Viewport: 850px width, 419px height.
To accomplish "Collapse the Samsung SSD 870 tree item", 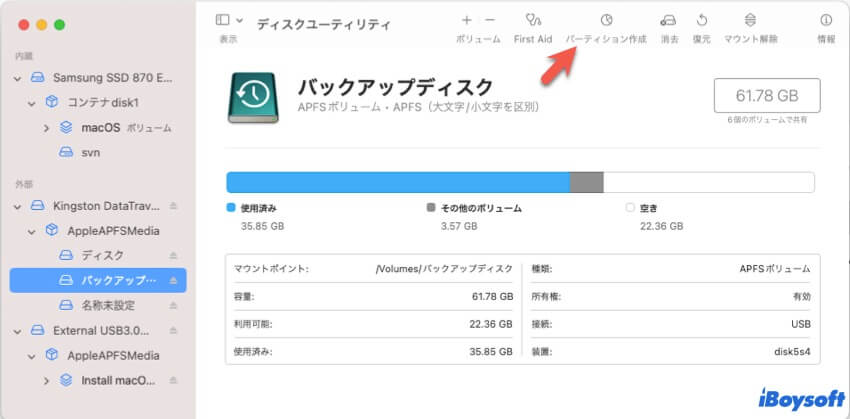I will 18,77.
